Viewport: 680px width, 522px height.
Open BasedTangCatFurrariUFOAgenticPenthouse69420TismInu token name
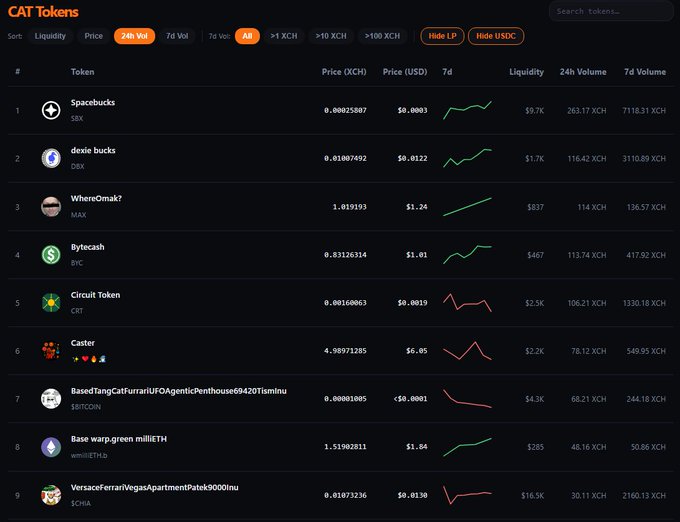pos(179,391)
